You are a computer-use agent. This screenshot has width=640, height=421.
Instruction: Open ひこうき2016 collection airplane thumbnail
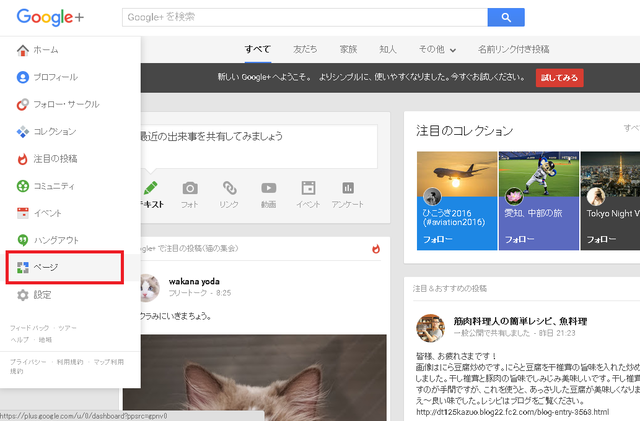click(457, 174)
